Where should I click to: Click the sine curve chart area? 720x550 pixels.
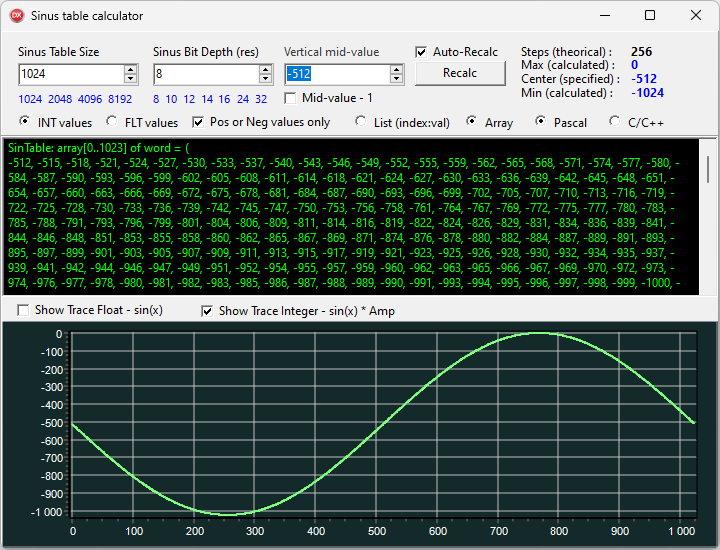click(383, 425)
